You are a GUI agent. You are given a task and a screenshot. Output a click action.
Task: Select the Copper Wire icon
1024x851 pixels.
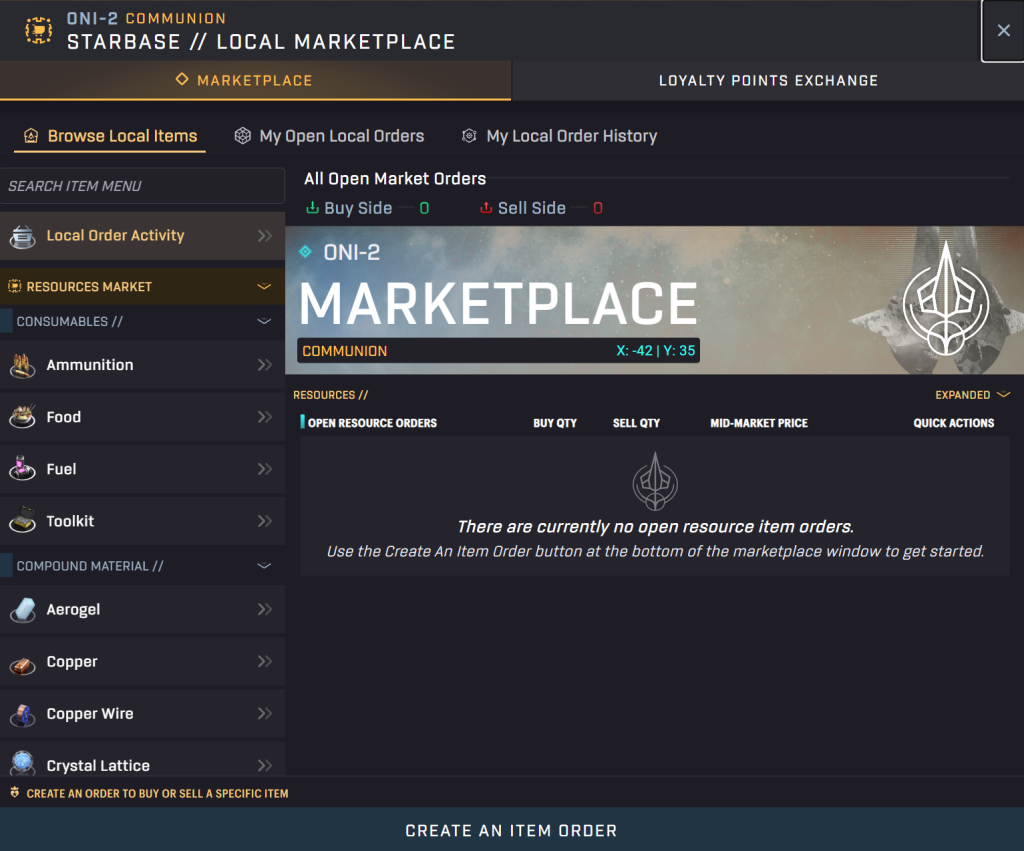click(22, 713)
